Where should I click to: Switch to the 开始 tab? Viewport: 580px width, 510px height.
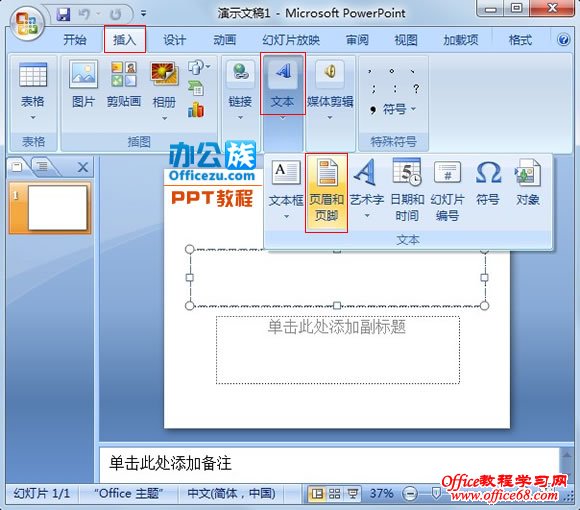pyautogui.click(x=75, y=40)
